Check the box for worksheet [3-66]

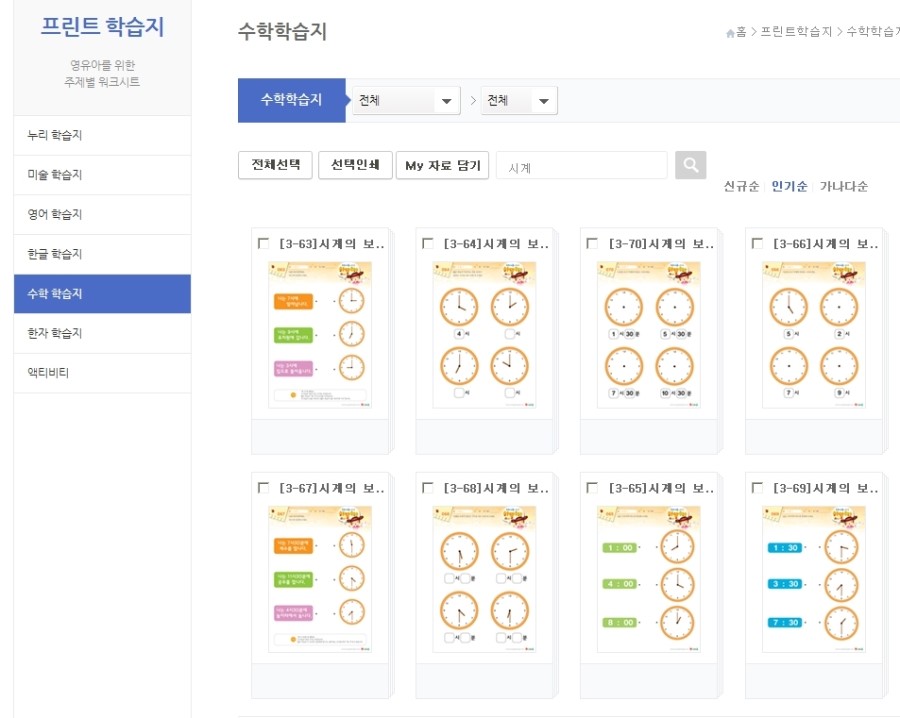(757, 243)
